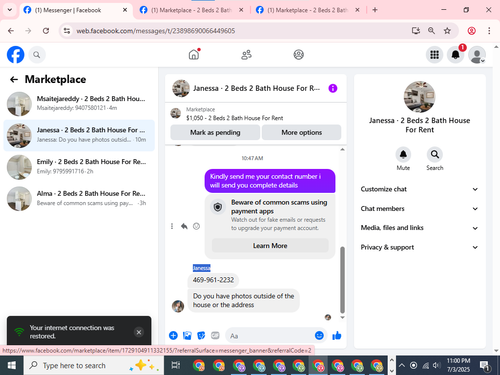Image resolution: width=500 pixels, height=375 pixels.
Task: Open more actions plus icon in composer
Action: [x=173, y=335]
